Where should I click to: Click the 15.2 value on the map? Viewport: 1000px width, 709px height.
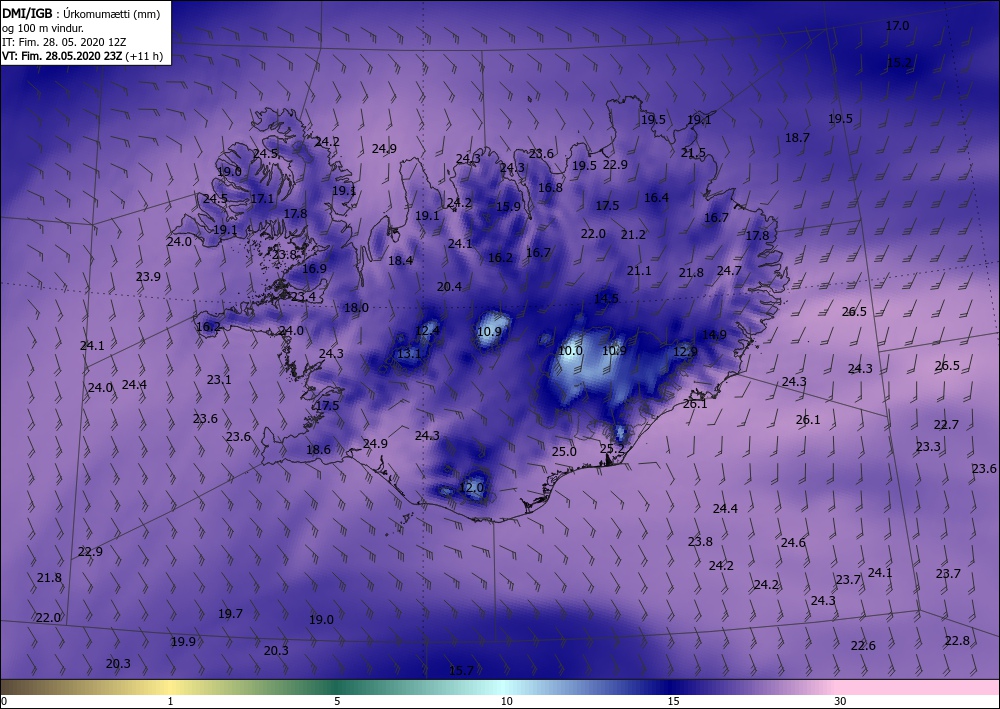click(x=899, y=62)
